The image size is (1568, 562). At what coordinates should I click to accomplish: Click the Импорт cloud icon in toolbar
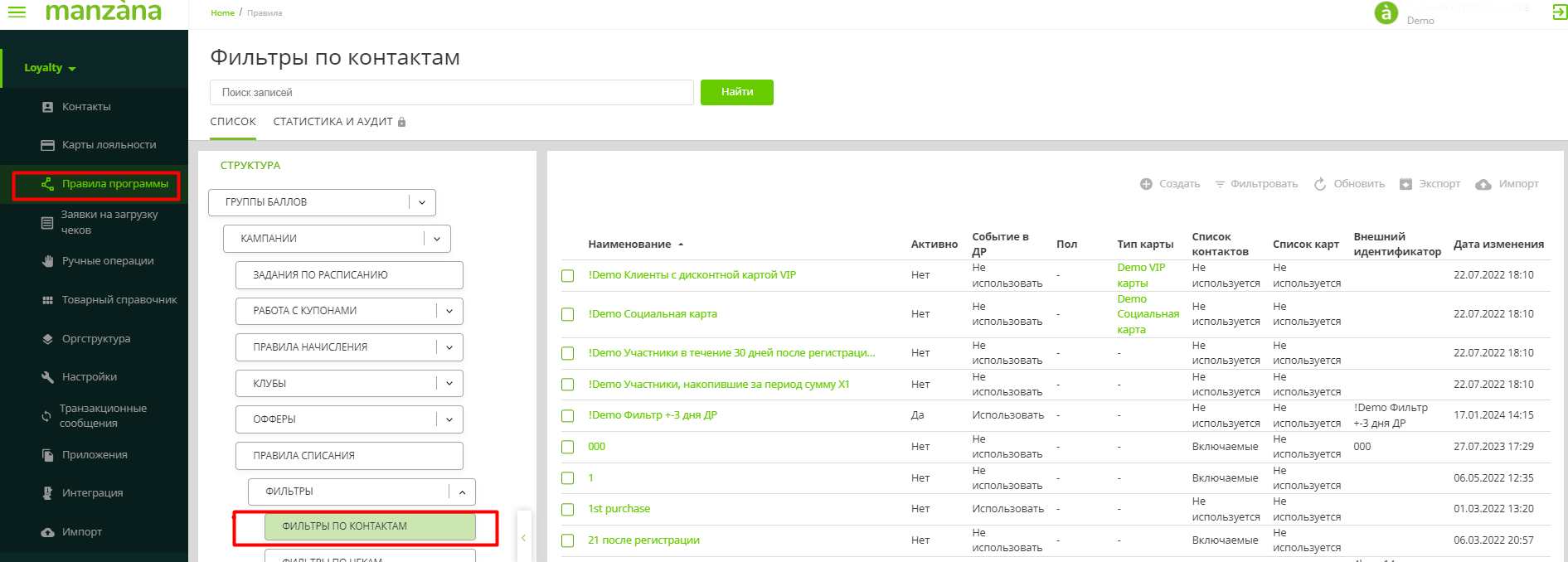click(1483, 184)
